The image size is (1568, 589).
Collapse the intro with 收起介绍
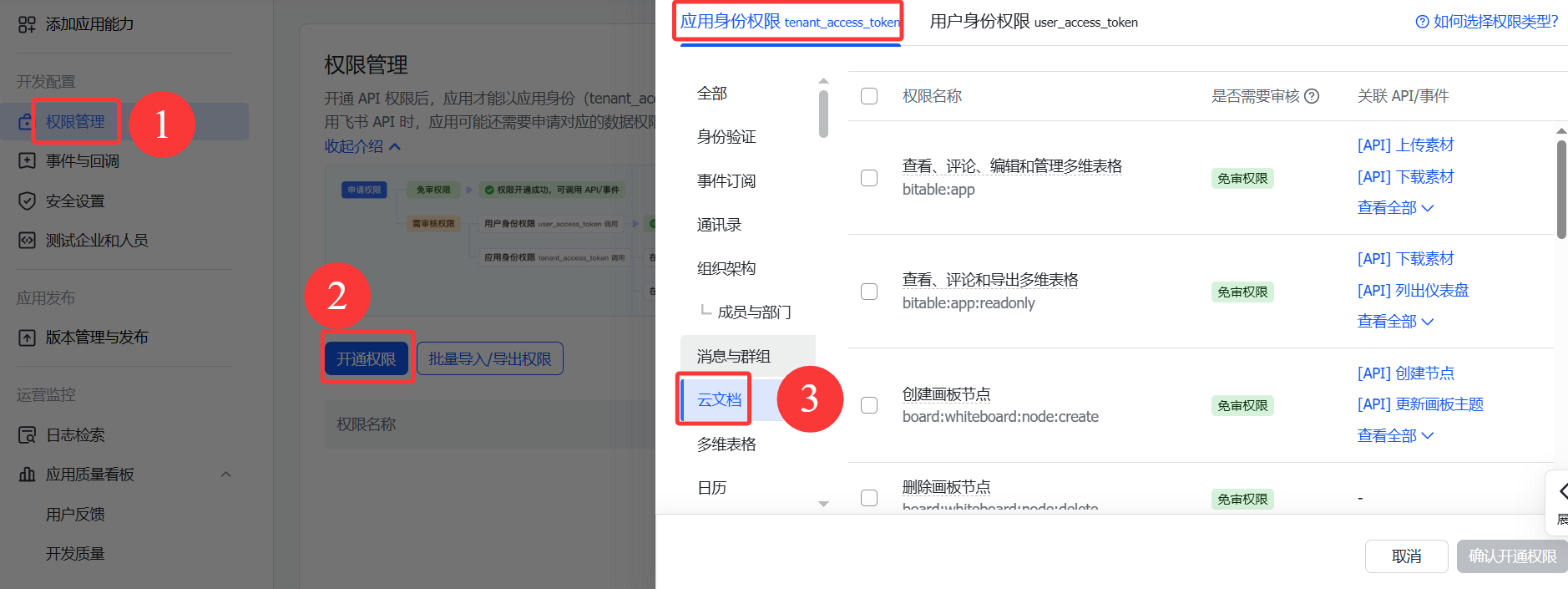(362, 146)
